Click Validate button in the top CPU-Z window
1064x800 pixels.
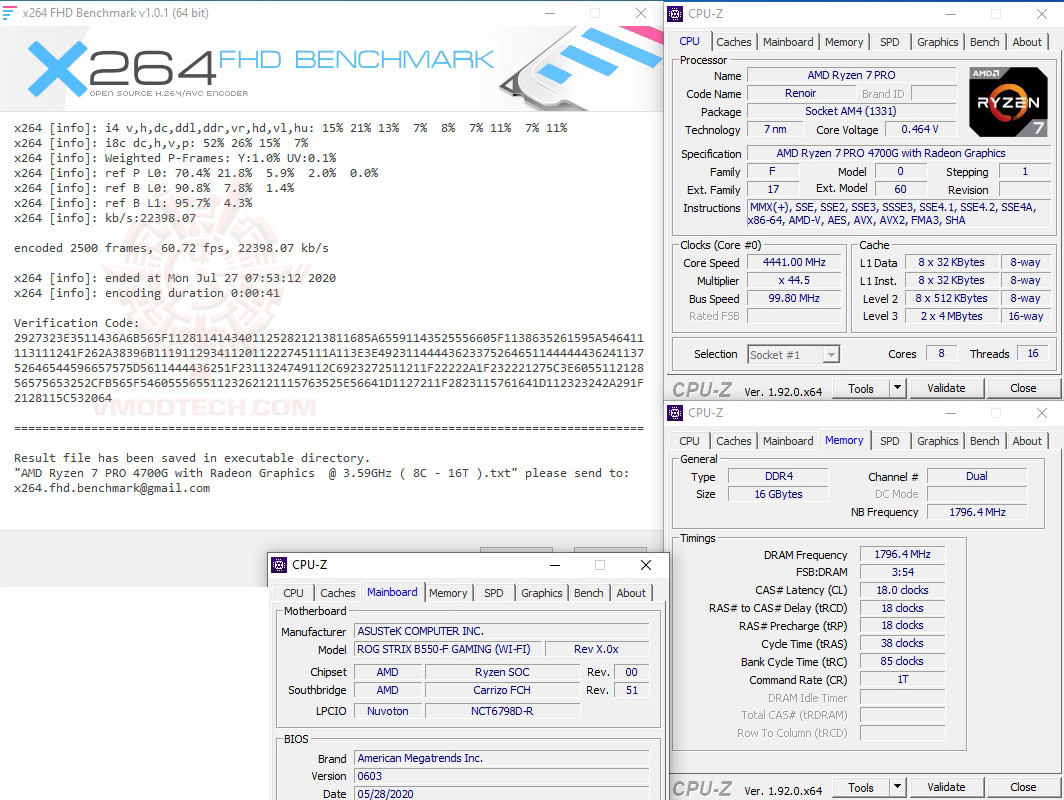point(946,388)
